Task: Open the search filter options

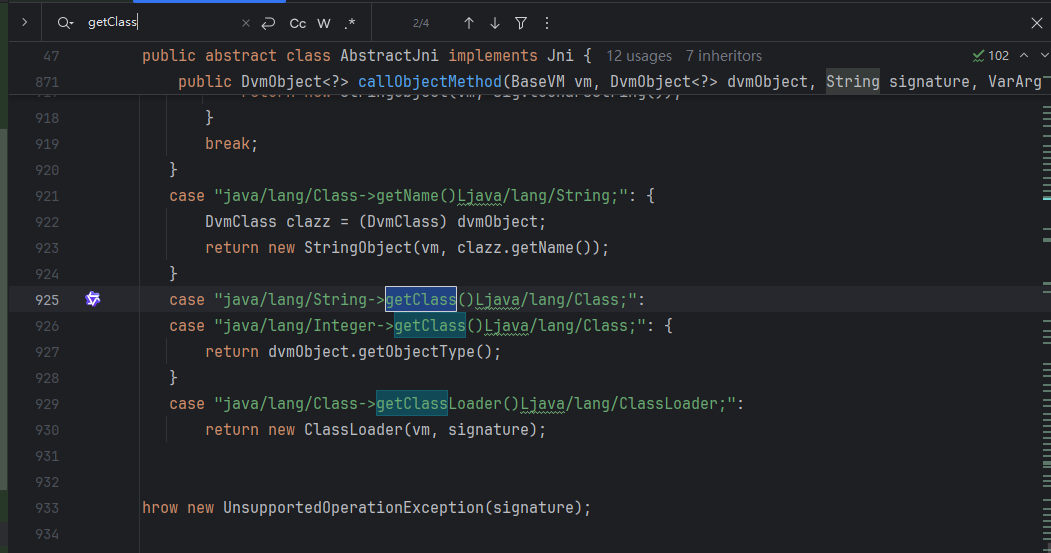Action: click(x=521, y=23)
